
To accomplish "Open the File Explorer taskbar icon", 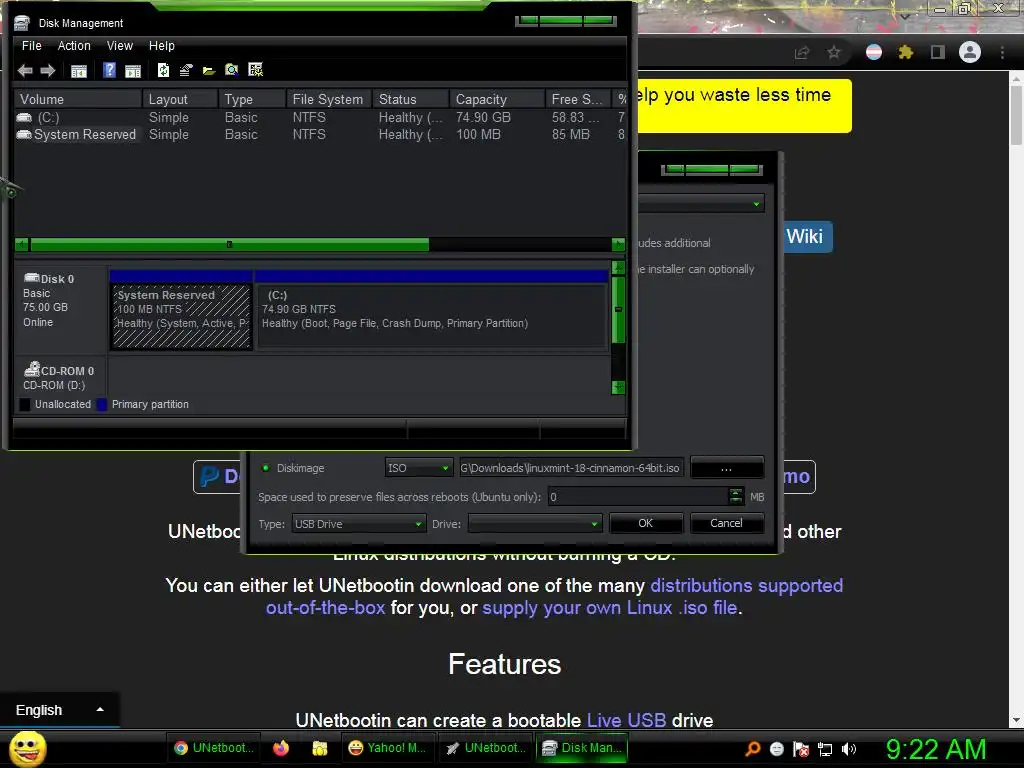I will pyautogui.click(x=320, y=748).
